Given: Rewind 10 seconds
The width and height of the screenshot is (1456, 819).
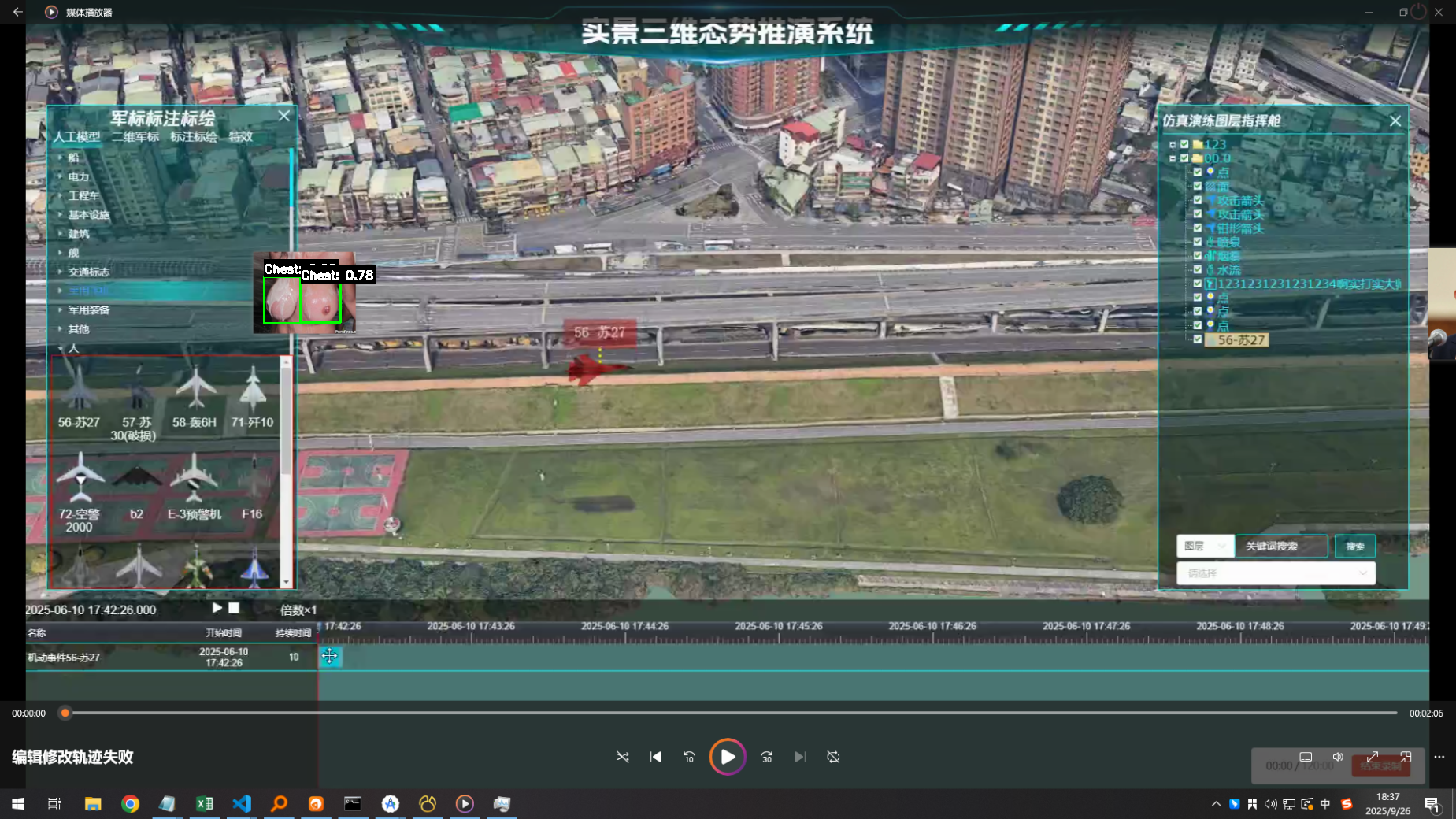Looking at the screenshot, I should click(x=689, y=757).
